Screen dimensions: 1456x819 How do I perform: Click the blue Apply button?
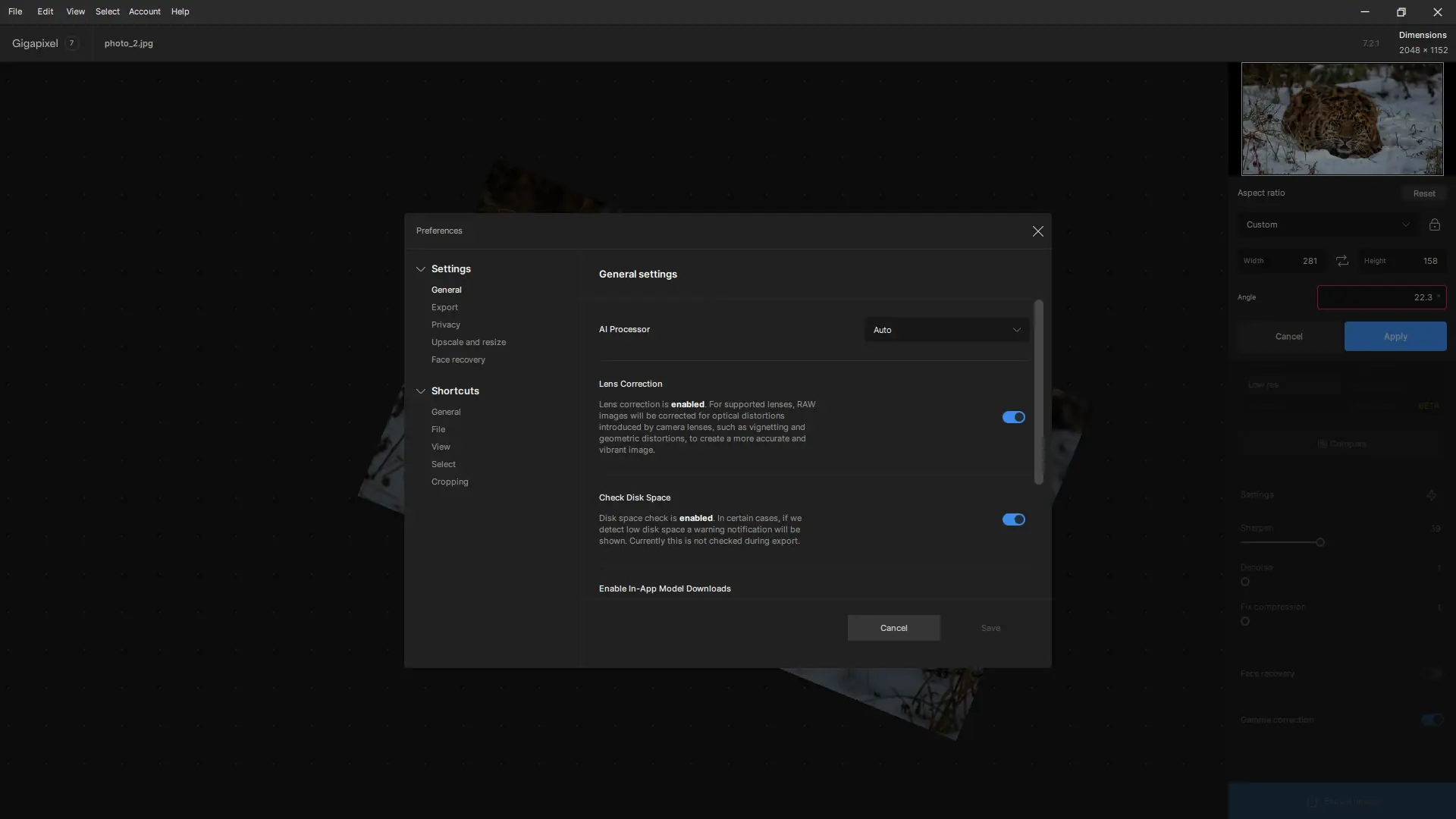click(x=1395, y=336)
